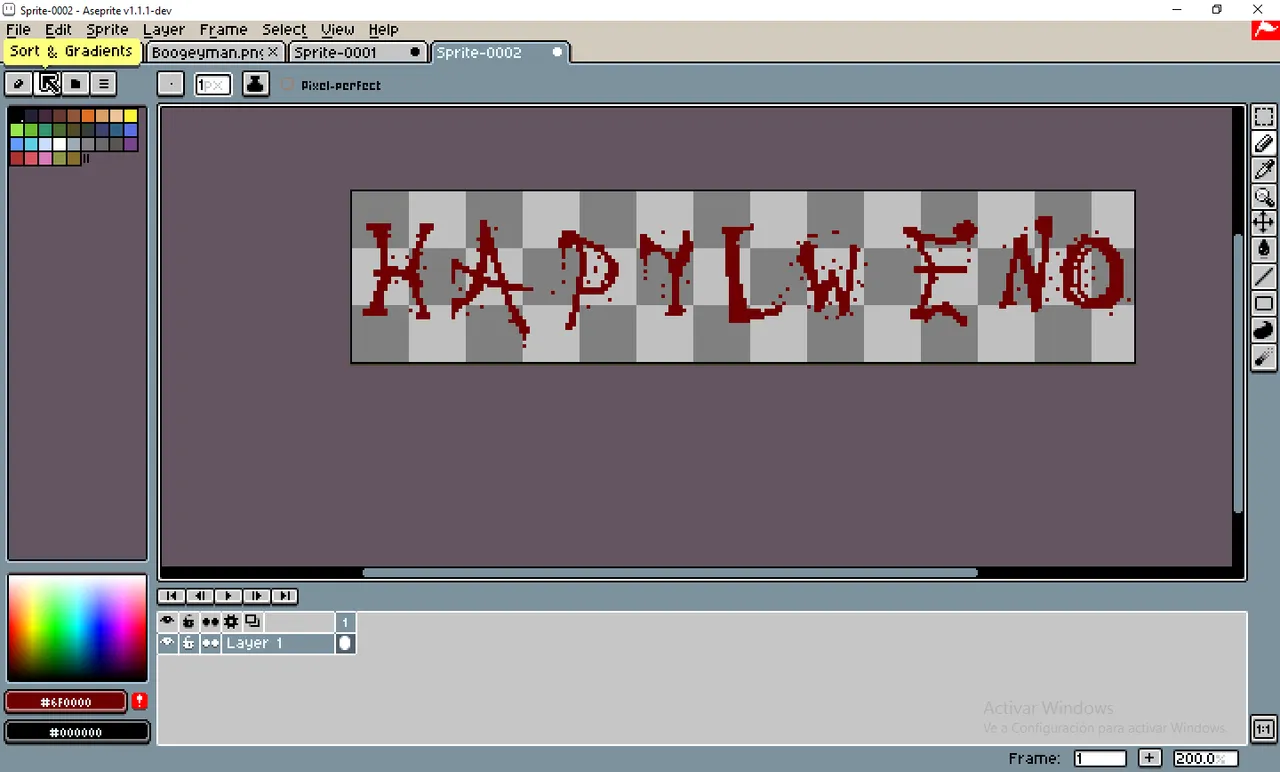1280x772 pixels.
Task: Choose the Move tool with four arrows
Action: point(1264,222)
